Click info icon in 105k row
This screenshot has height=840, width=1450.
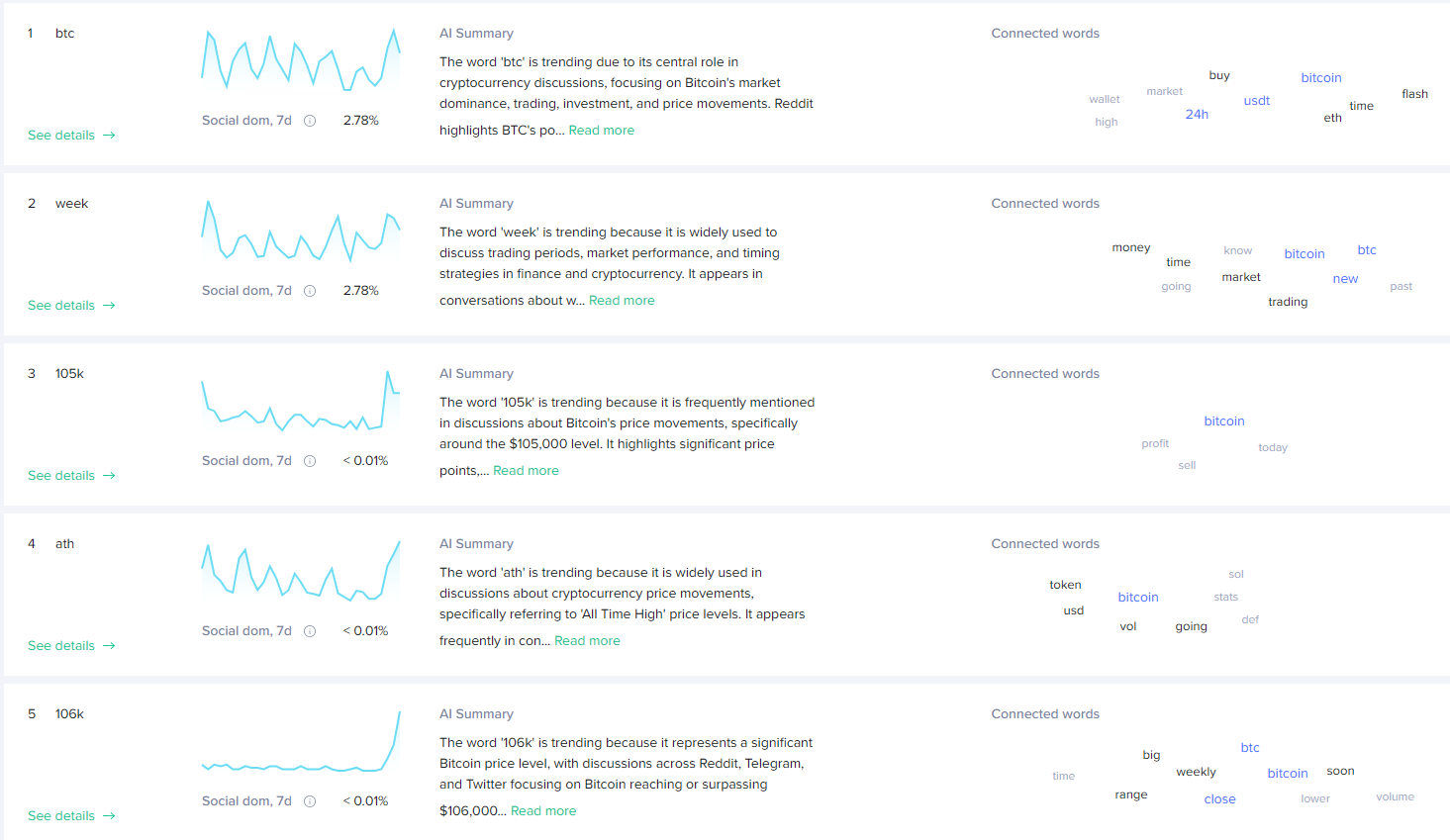tap(310, 461)
